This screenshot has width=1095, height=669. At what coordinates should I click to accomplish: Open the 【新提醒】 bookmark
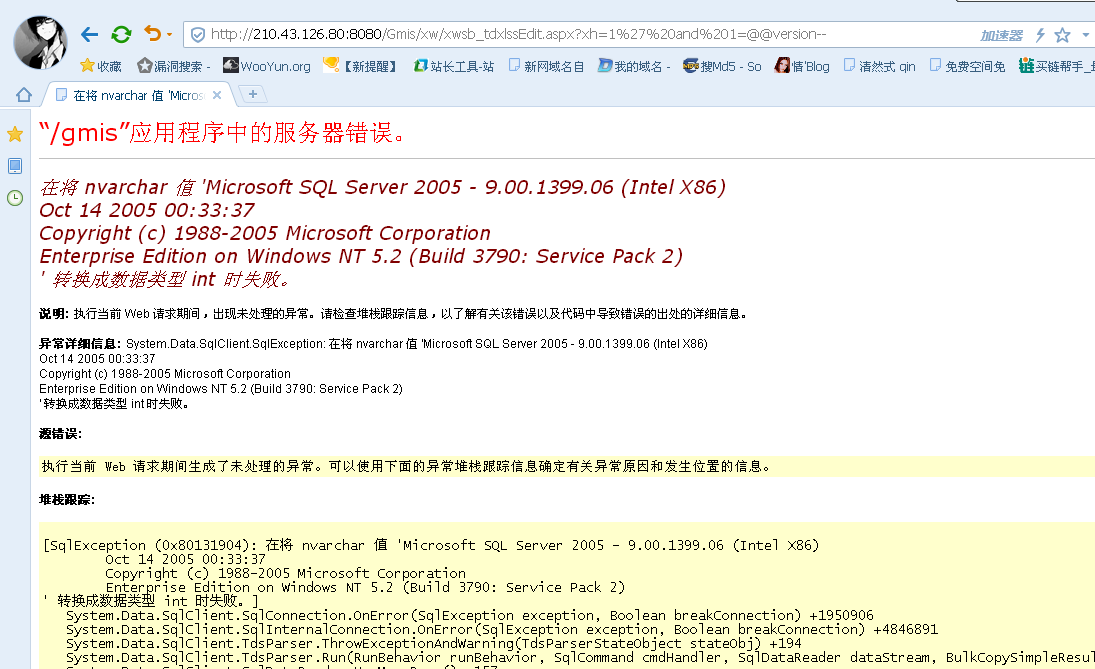coord(360,66)
